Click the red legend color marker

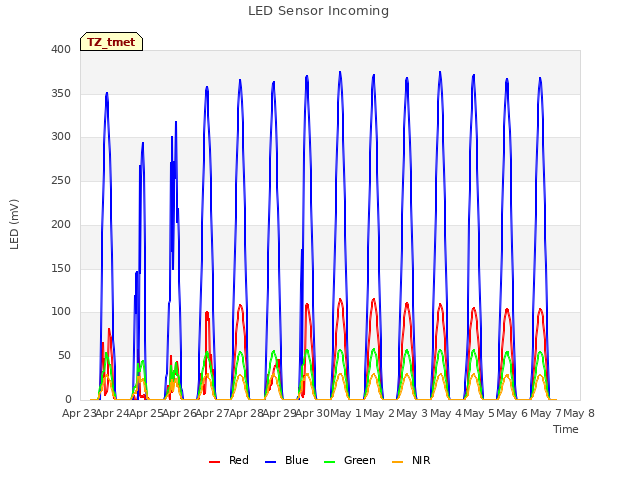[215, 462]
